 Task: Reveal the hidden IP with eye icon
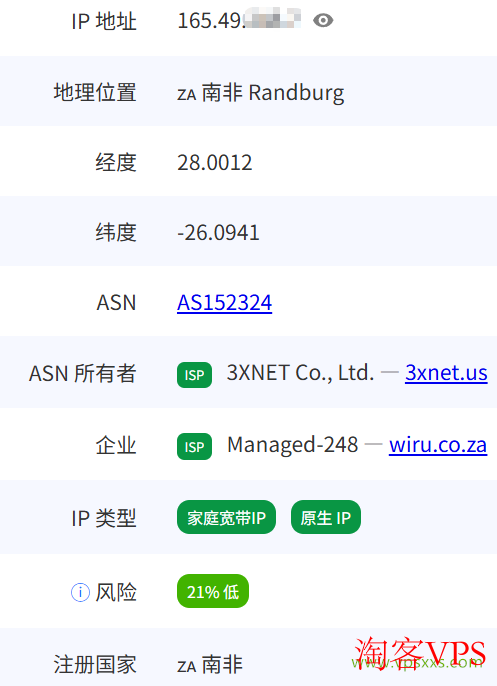click(323, 21)
